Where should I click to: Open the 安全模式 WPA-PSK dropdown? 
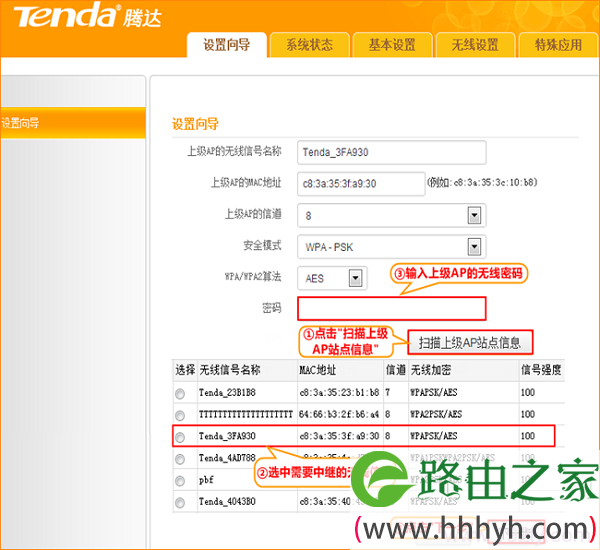(391, 247)
